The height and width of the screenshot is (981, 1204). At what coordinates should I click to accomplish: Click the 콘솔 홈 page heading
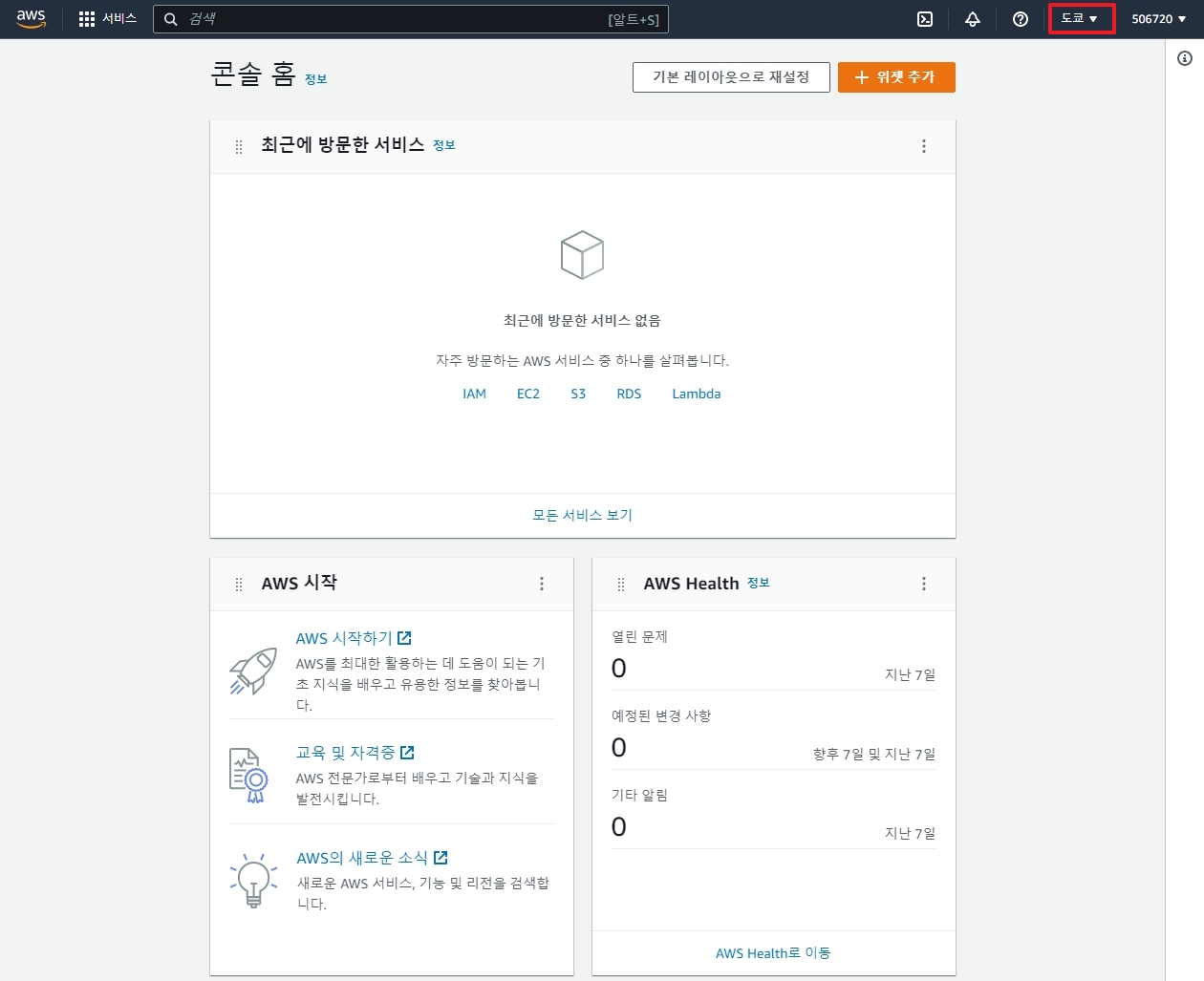(253, 74)
